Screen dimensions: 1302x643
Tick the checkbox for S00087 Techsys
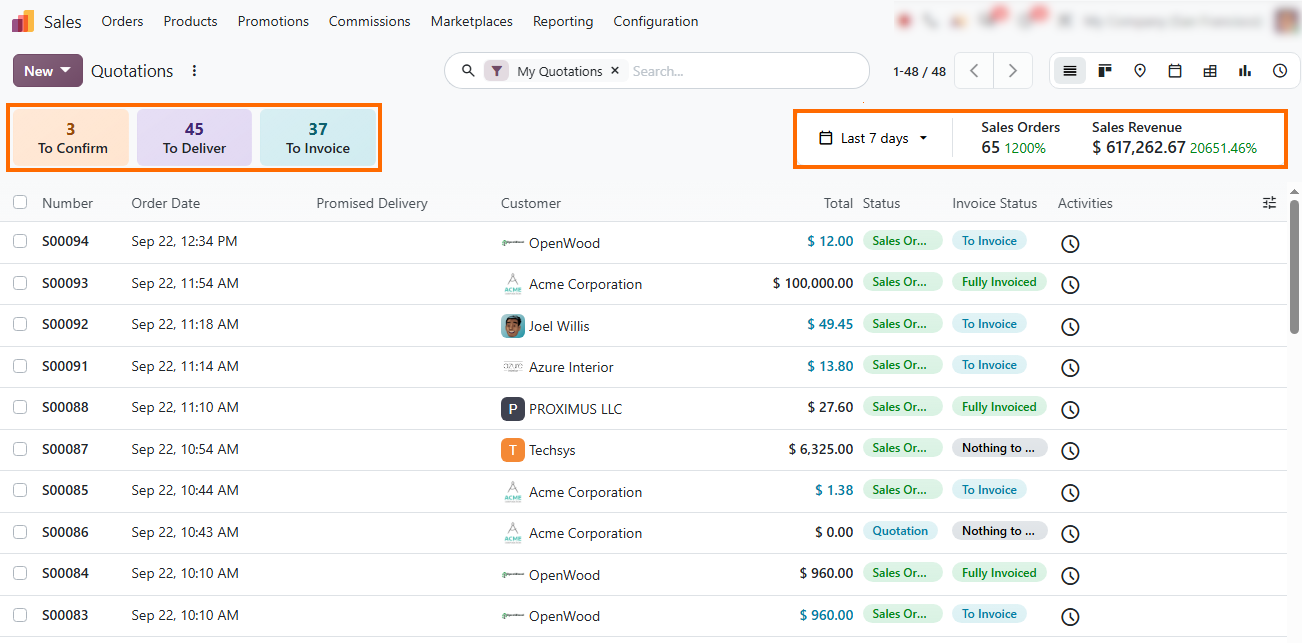click(x=20, y=449)
